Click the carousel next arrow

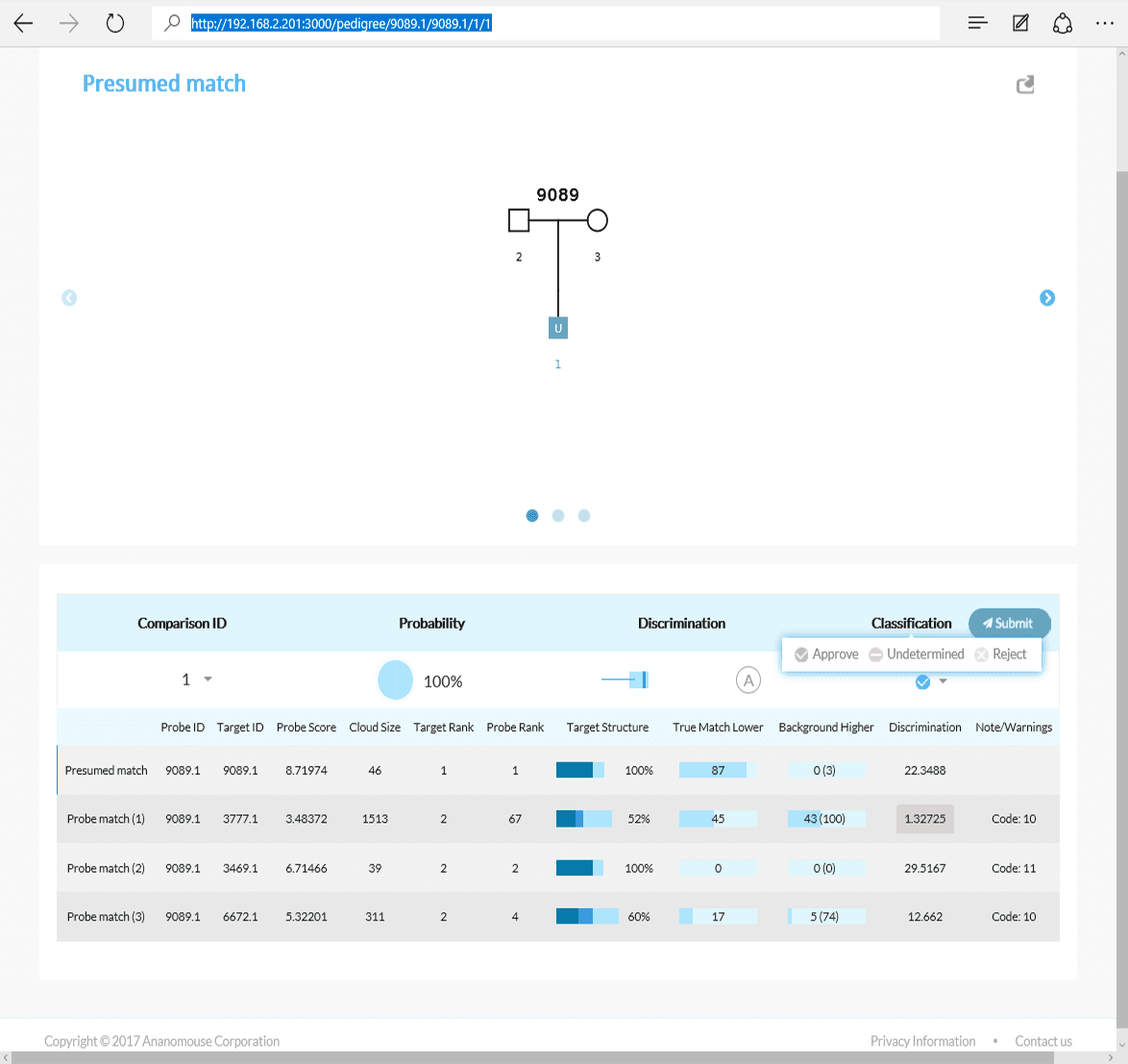1047,298
